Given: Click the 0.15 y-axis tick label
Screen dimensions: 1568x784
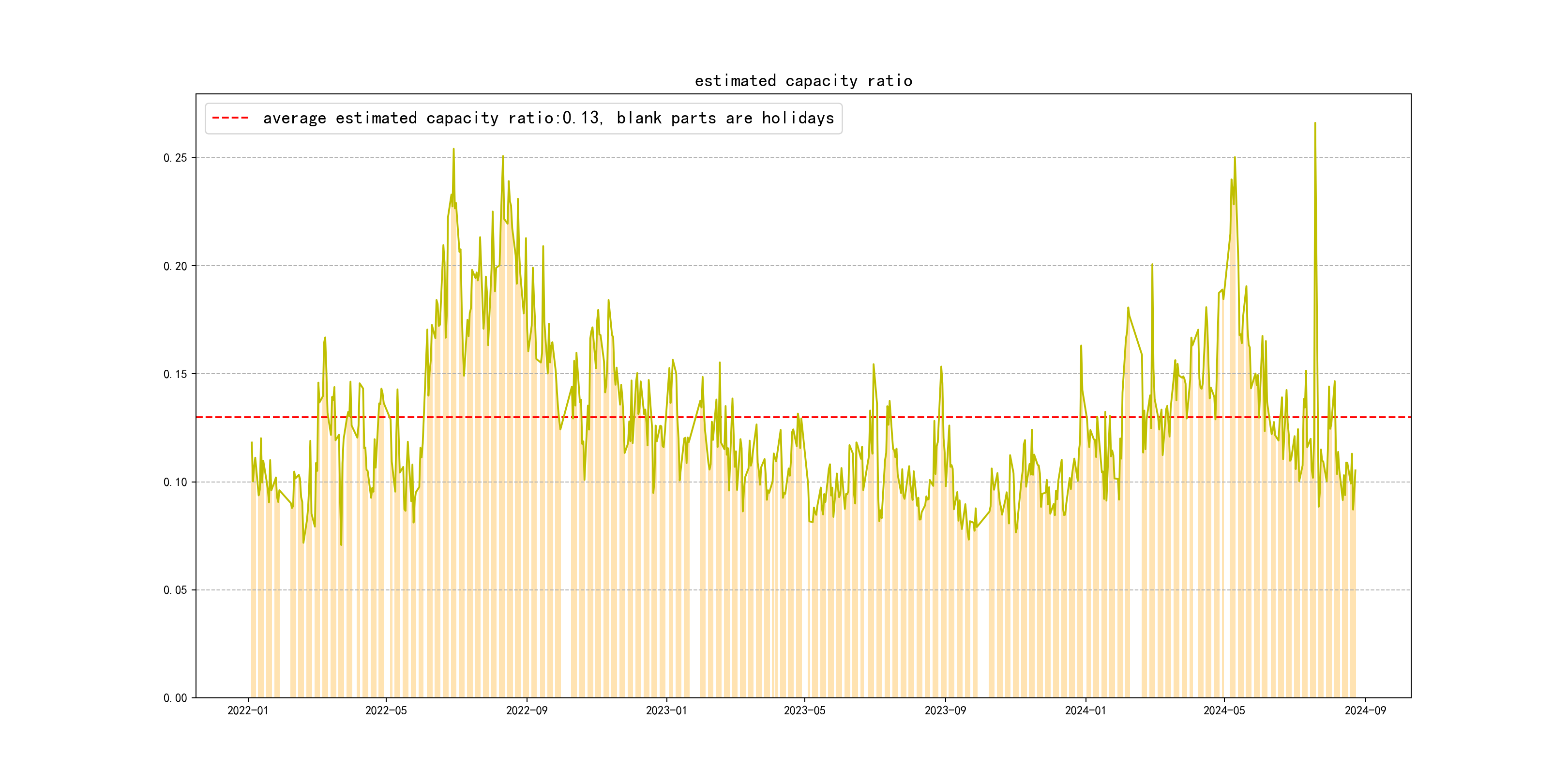Looking at the screenshot, I should (175, 375).
